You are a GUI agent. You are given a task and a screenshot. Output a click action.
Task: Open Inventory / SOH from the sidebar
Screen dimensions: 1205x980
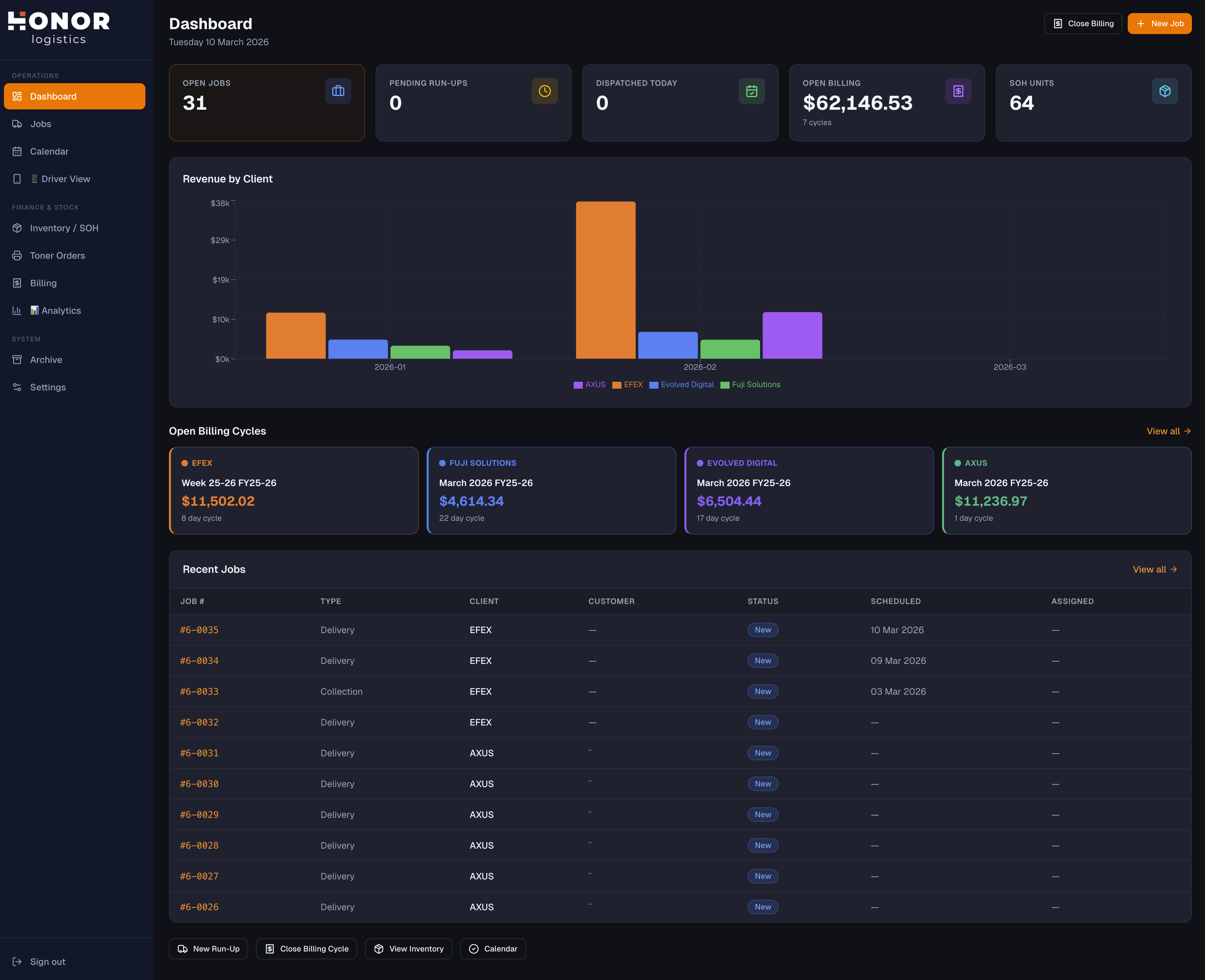point(17,228)
